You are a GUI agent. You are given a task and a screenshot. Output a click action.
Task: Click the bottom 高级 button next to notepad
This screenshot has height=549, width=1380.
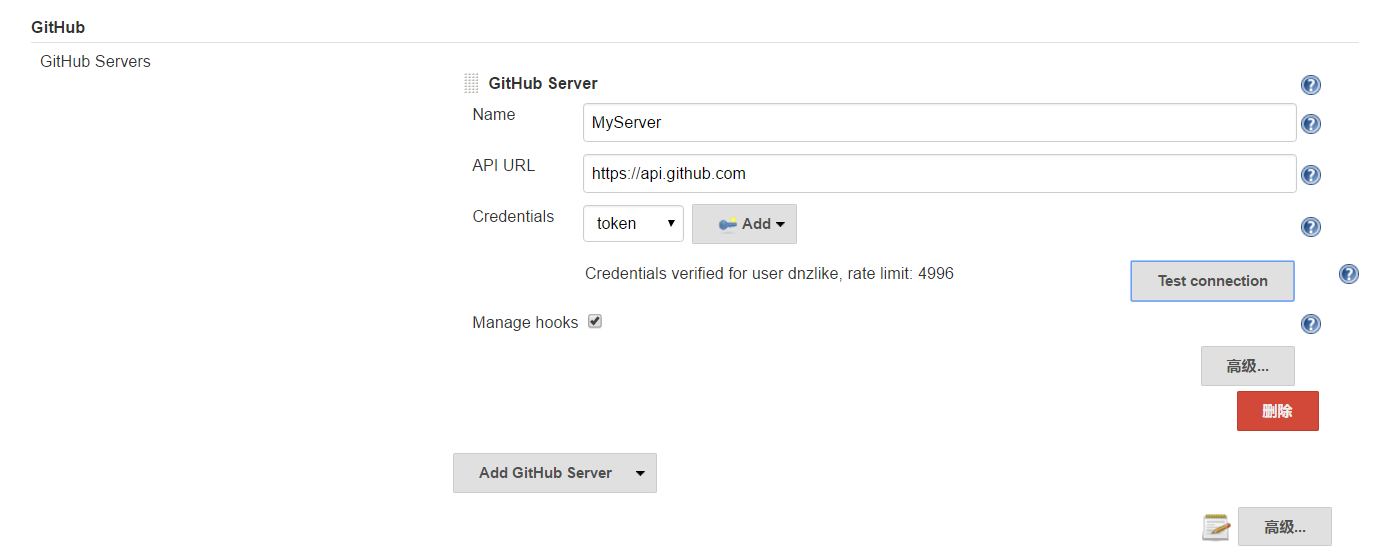tap(1284, 527)
